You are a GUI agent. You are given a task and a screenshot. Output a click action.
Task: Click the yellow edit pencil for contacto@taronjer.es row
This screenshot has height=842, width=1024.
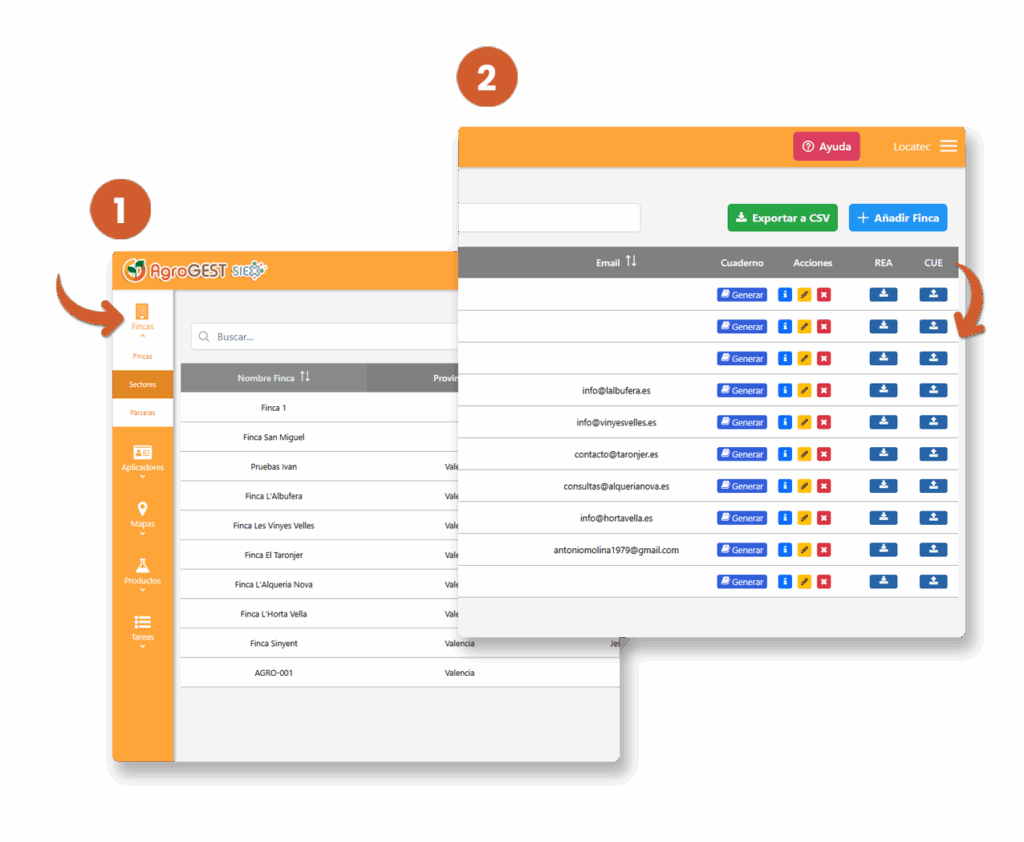point(804,454)
